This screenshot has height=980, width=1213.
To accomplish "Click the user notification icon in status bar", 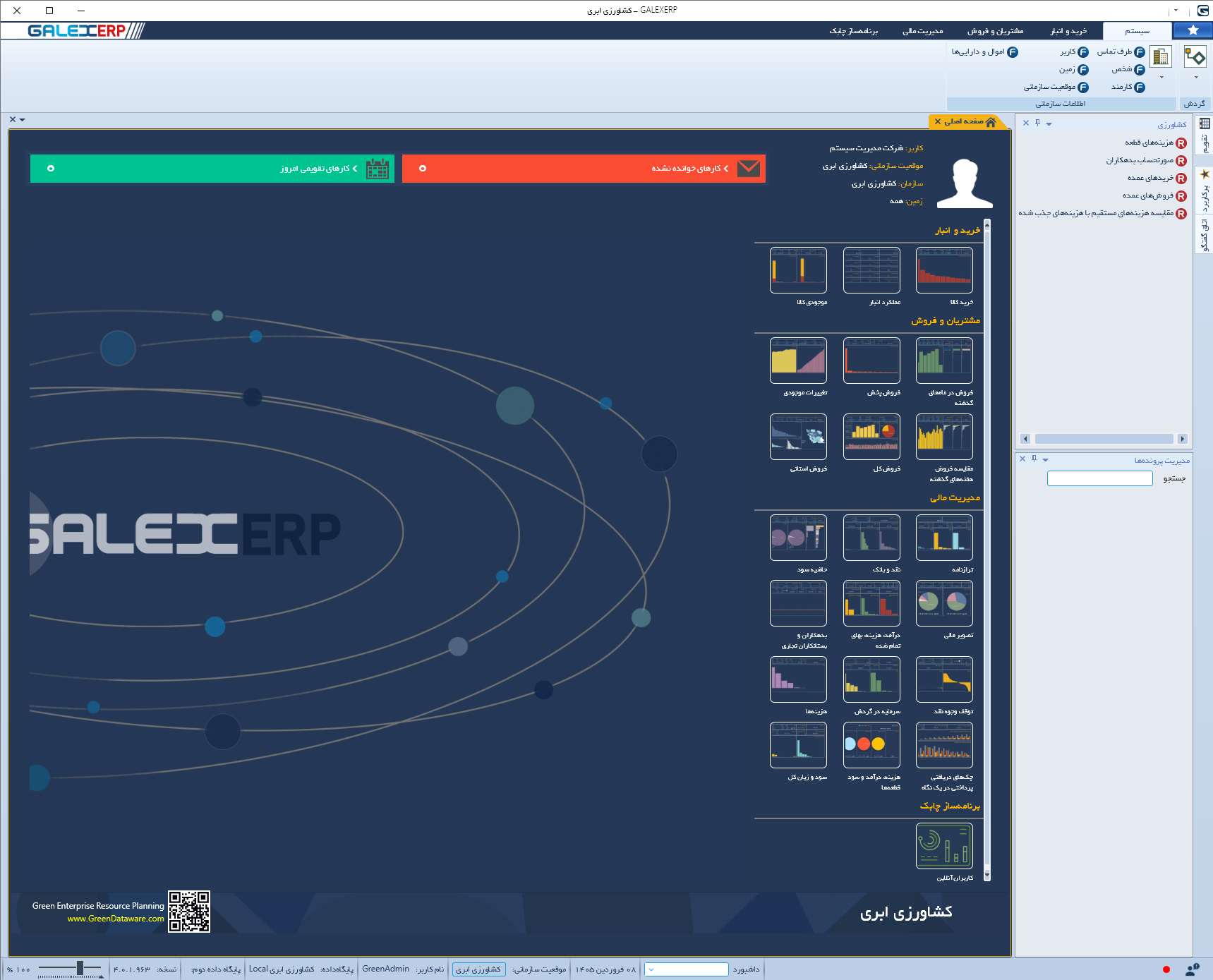I will 1193,969.
